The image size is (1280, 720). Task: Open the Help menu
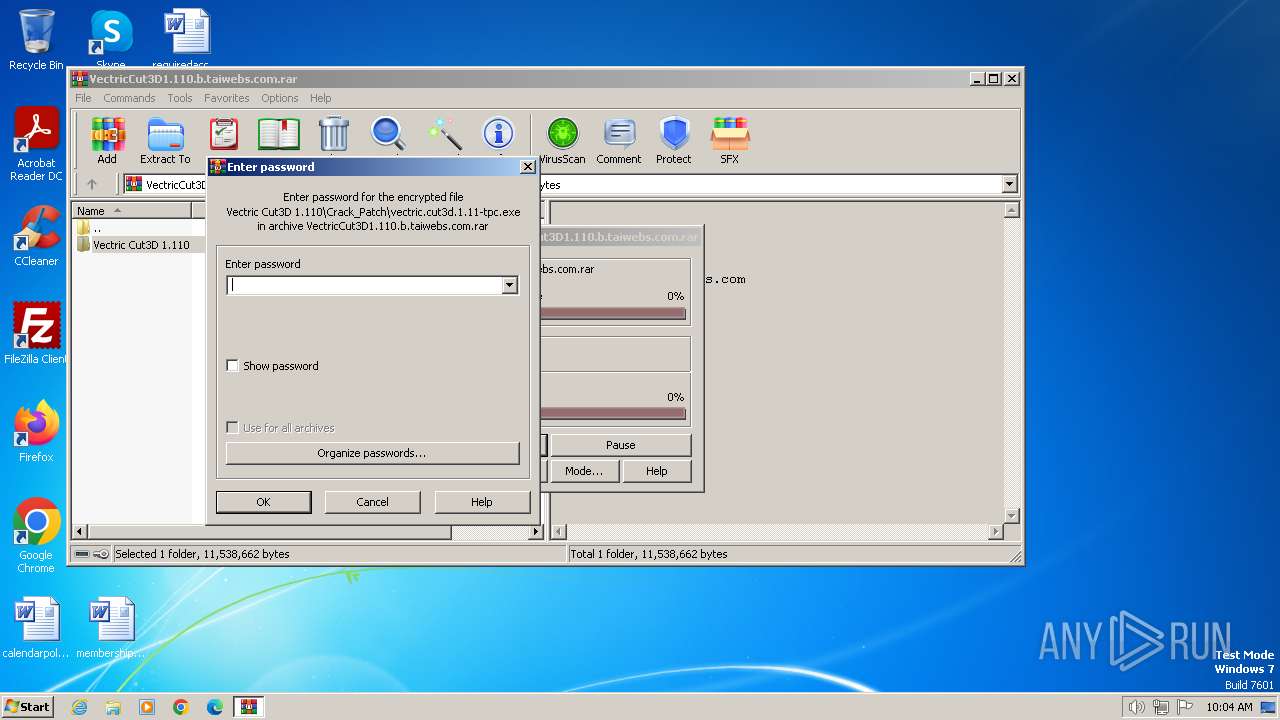pyautogui.click(x=320, y=98)
